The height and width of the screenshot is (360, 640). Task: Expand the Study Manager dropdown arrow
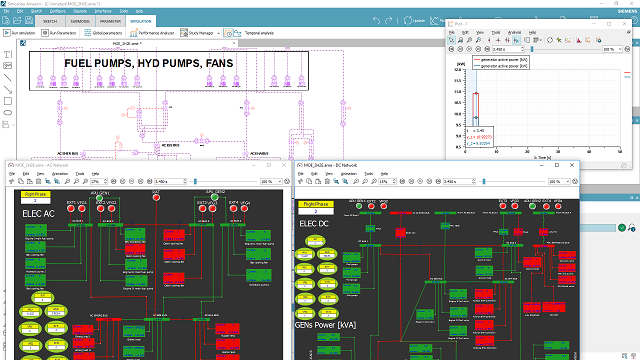tap(218, 33)
